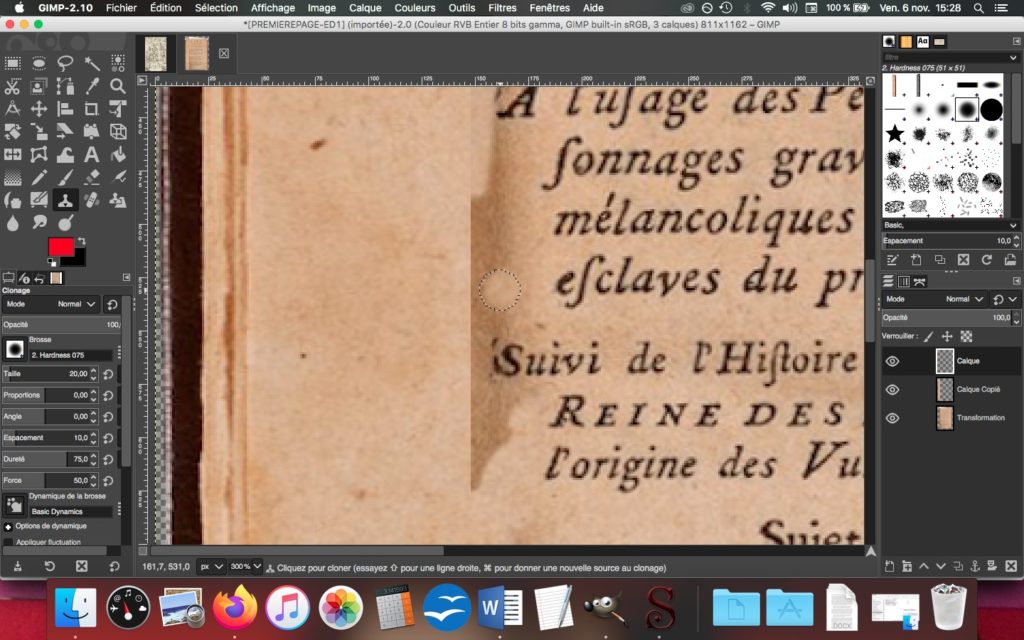The image size is (1024, 640).
Task: Select the Warp Transform wave tool
Action: click(65, 155)
